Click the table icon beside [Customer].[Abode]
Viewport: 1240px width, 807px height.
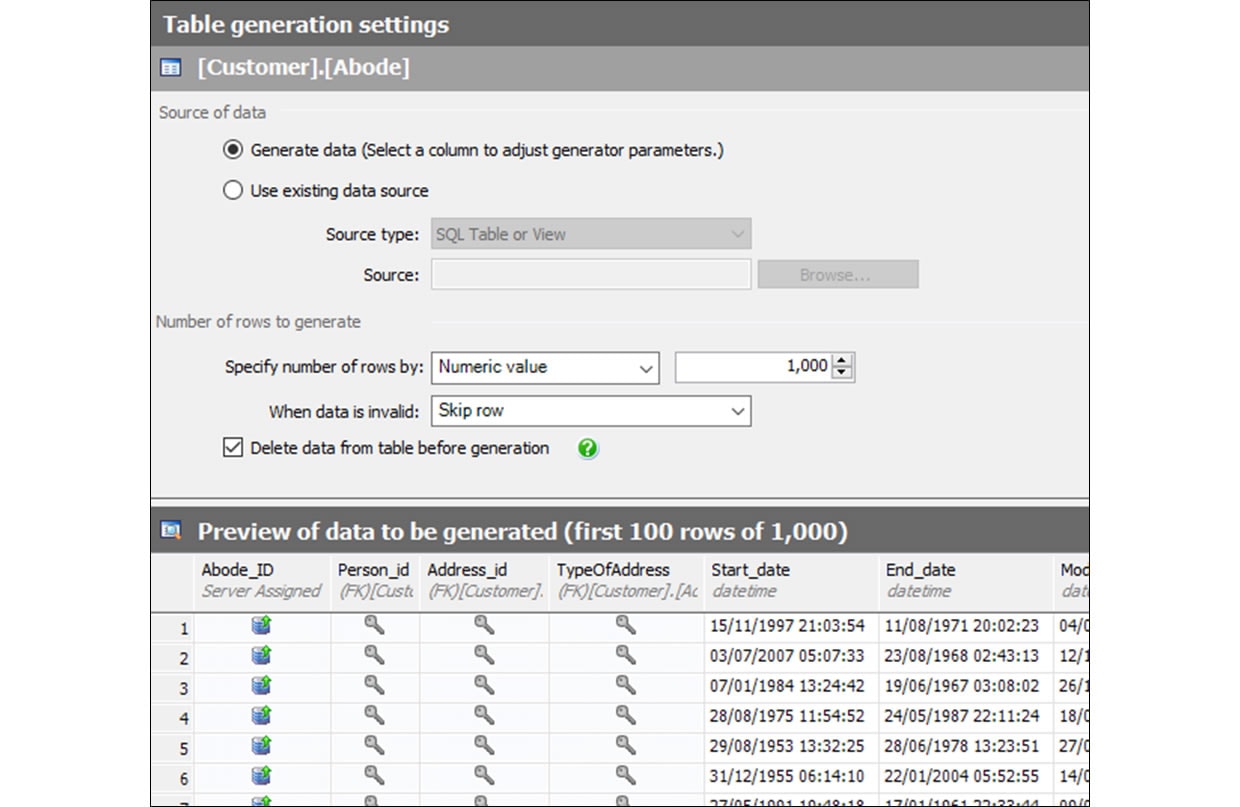(171, 68)
